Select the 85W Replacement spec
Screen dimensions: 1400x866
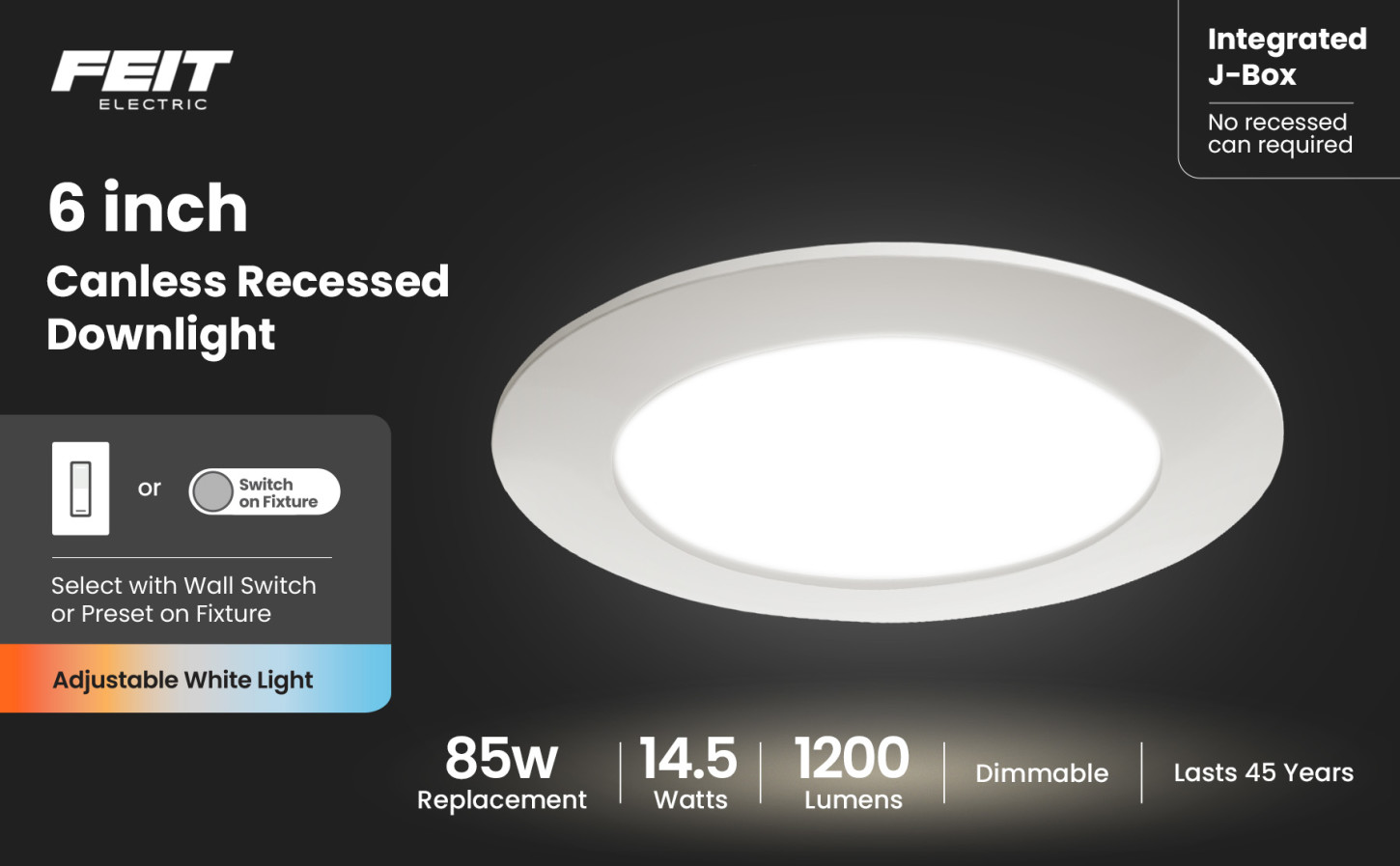pos(501,772)
